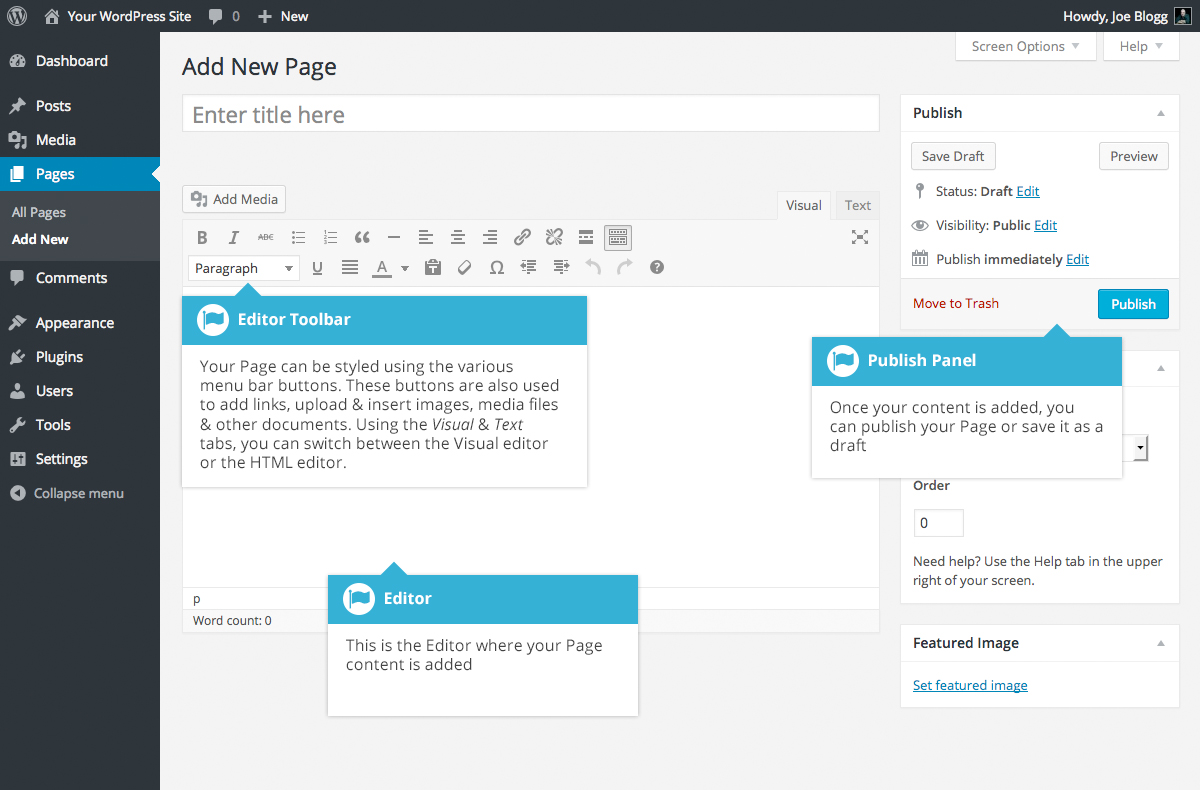
Task: Visit Your WordPress Site from admin bar
Action: (119, 16)
